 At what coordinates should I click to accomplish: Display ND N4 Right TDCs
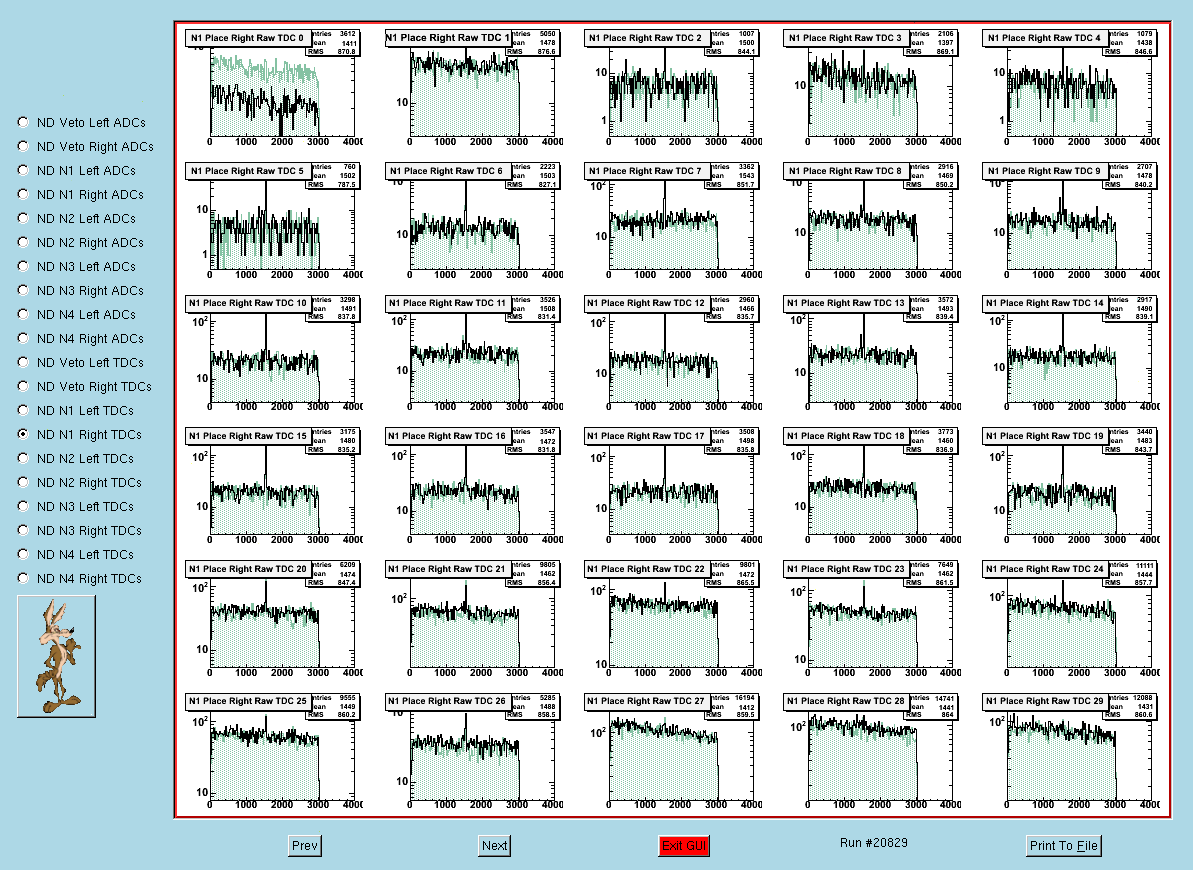click(x=23, y=578)
